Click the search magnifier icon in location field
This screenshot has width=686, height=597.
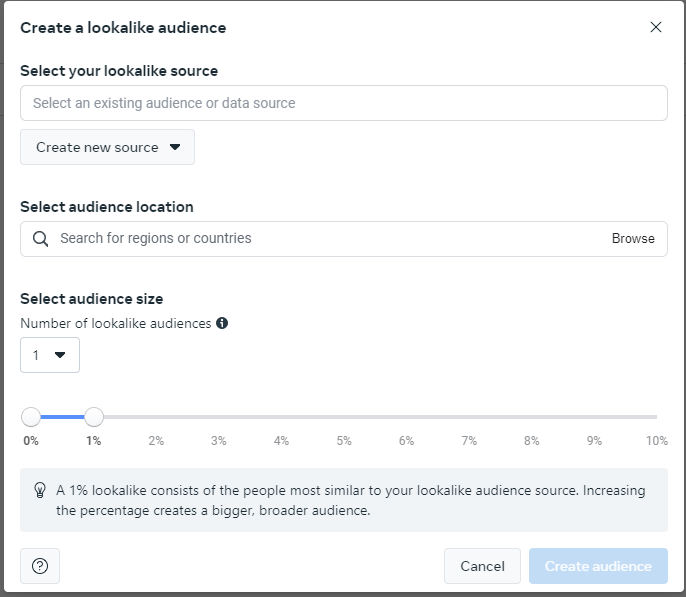pyautogui.click(x=40, y=239)
